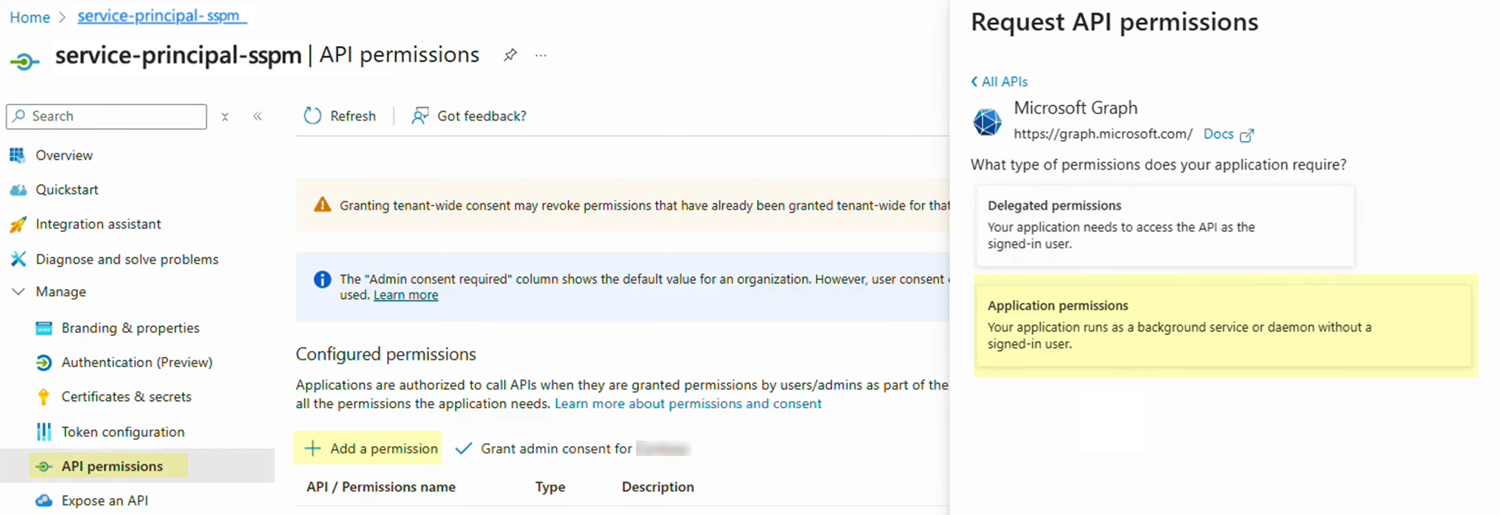Go back to All APIs

[999, 82]
